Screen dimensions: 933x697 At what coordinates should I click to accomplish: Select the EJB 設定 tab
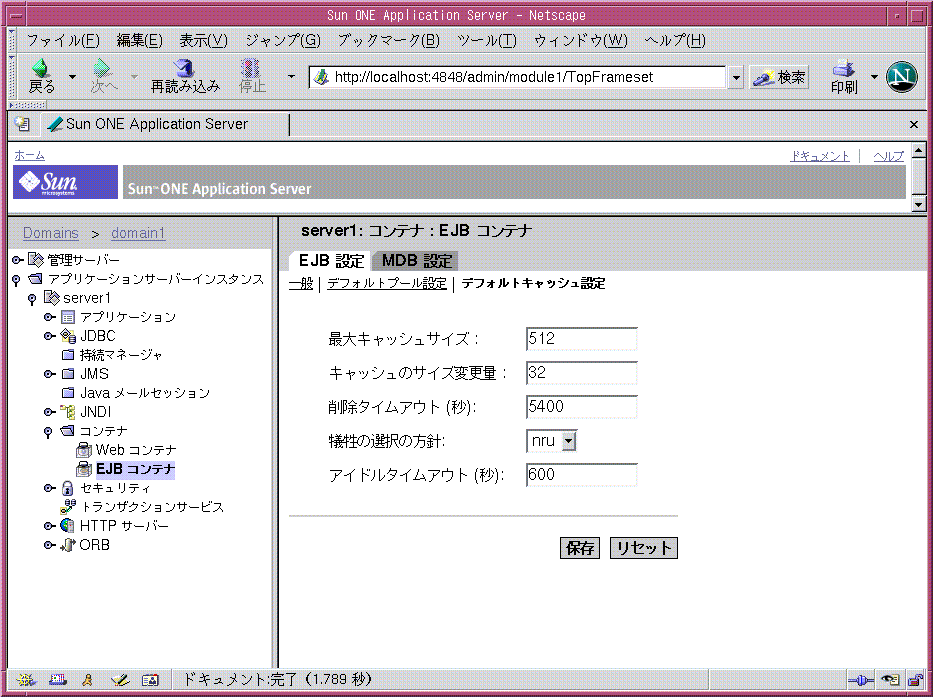[x=331, y=261]
